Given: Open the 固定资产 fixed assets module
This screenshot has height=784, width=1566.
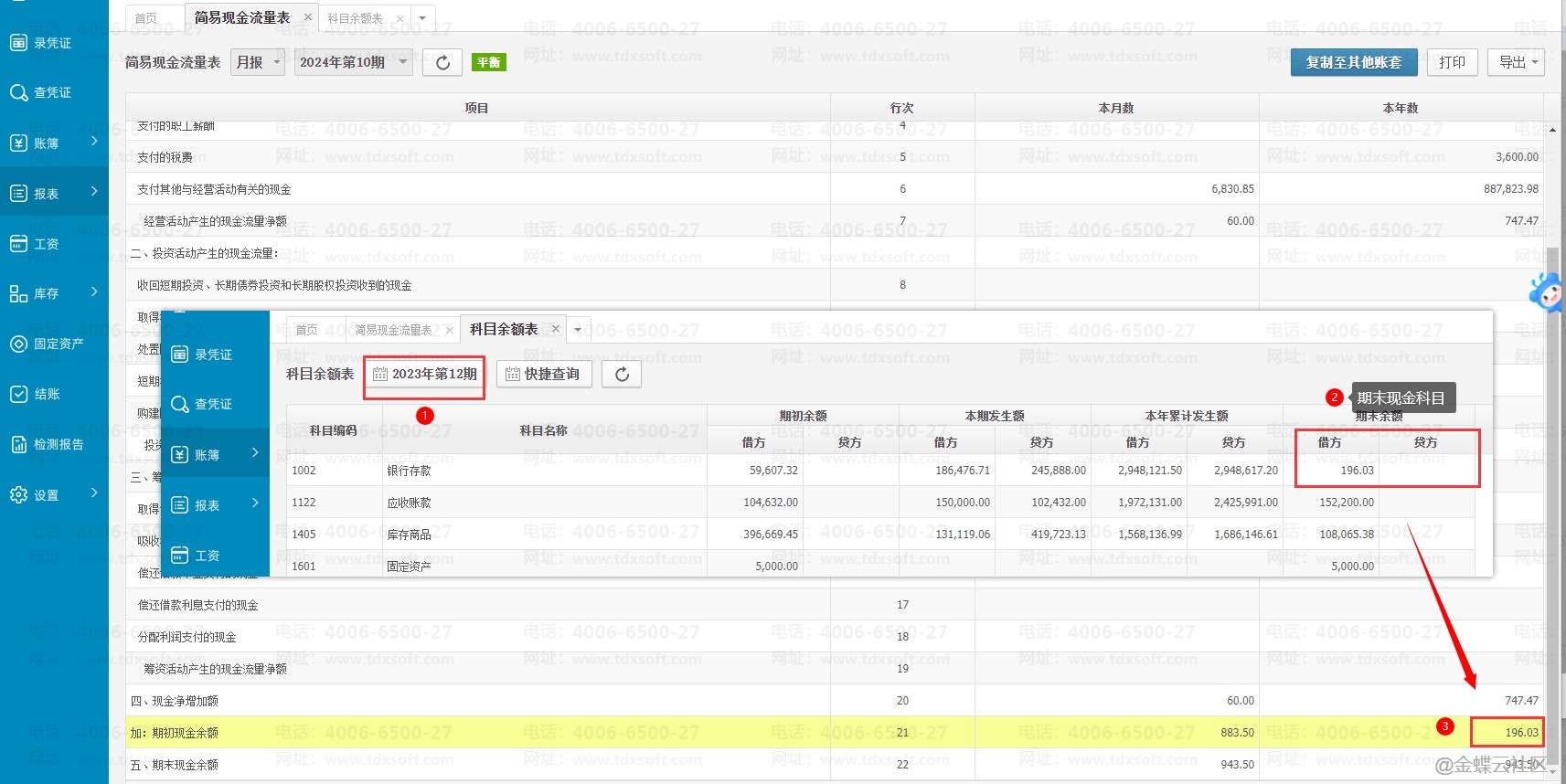Looking at the screenshot, I should coord(18,344).
